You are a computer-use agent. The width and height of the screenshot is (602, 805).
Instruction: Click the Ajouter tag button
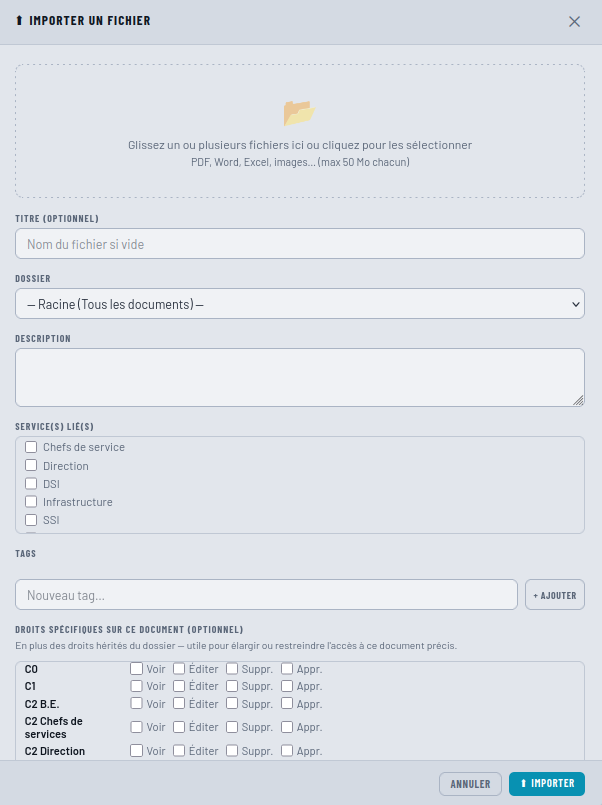click(x=555, y=595)
